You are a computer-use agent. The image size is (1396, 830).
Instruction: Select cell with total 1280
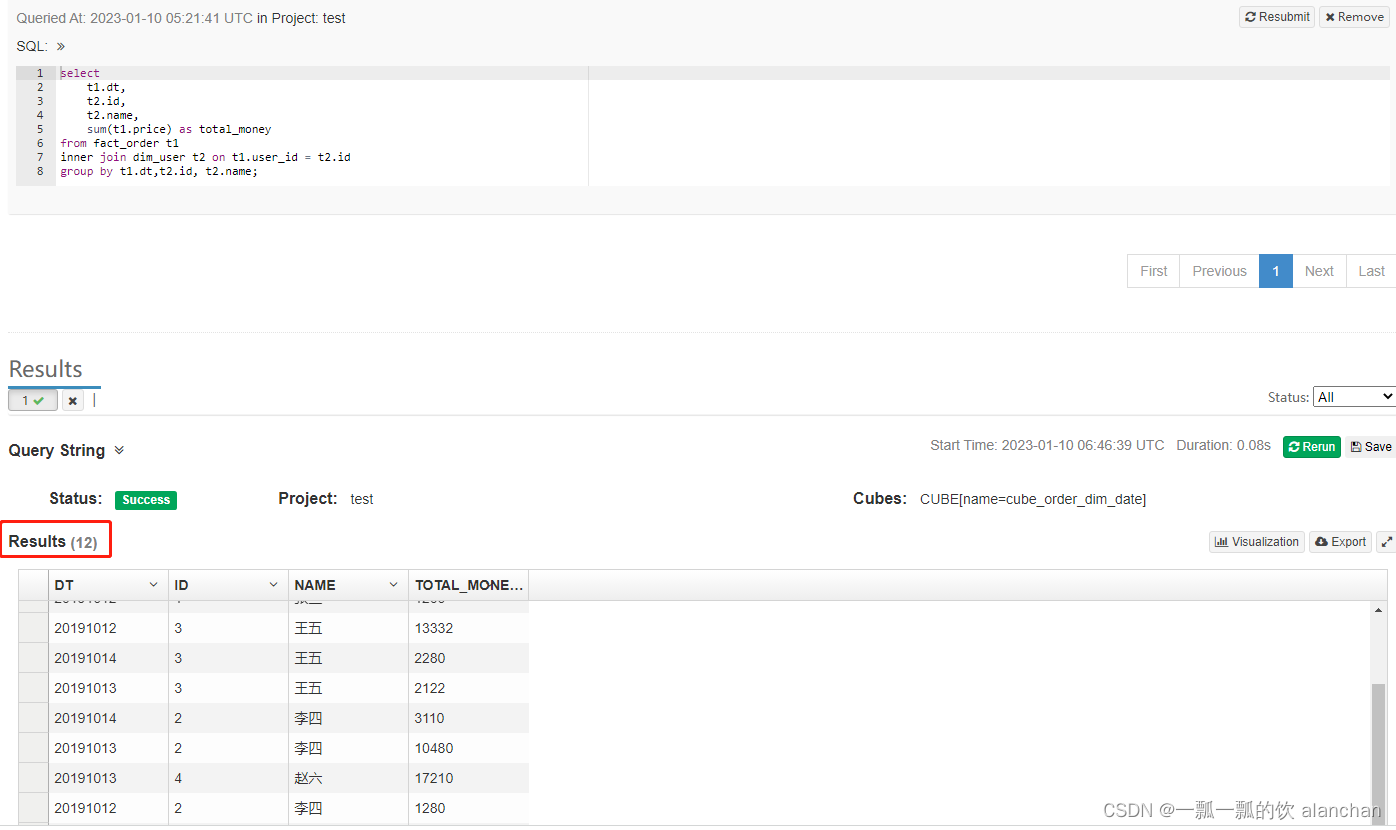[468, 808]
